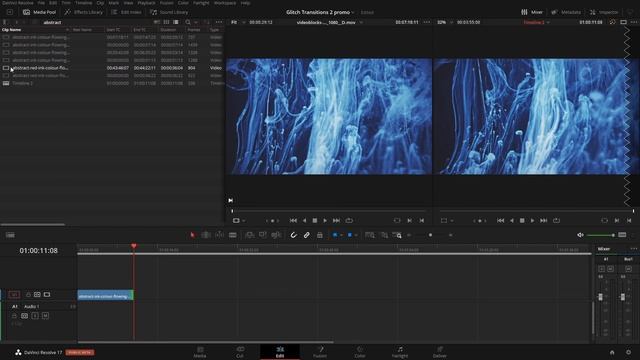Select the arrow Selection Mode tool
The image size is (640, 360).
pyautogui.click(x=192, y=235)
